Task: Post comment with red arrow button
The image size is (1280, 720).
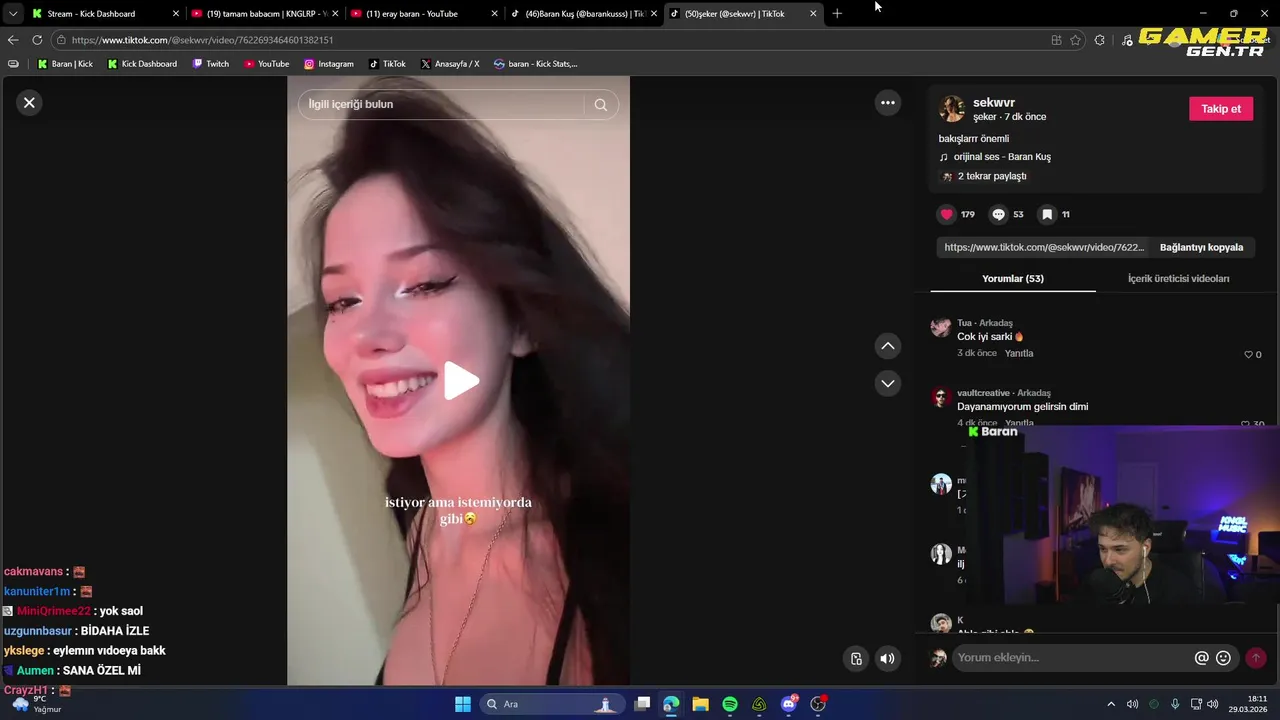Action: (x=1255, y=658)
